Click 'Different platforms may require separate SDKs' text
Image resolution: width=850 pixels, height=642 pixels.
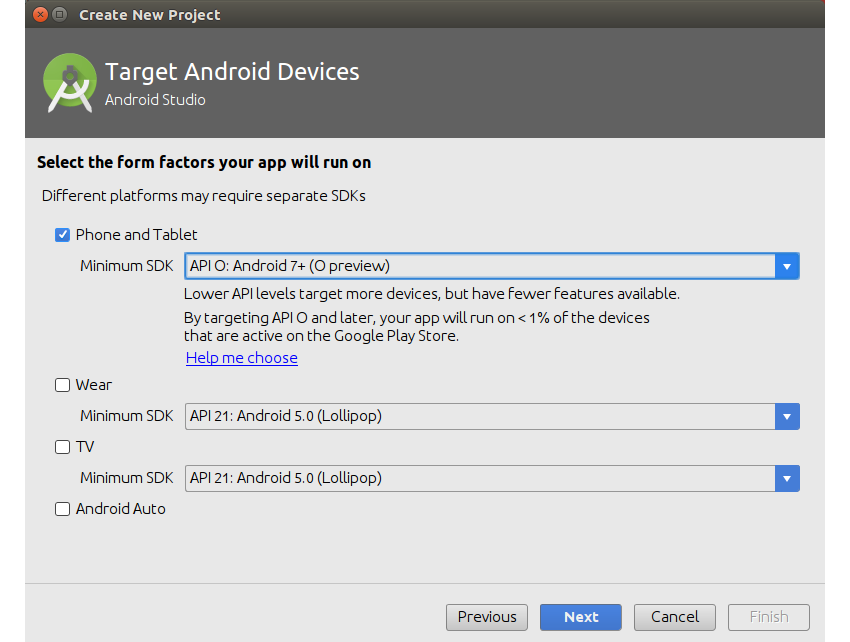[x=204, y=196]
